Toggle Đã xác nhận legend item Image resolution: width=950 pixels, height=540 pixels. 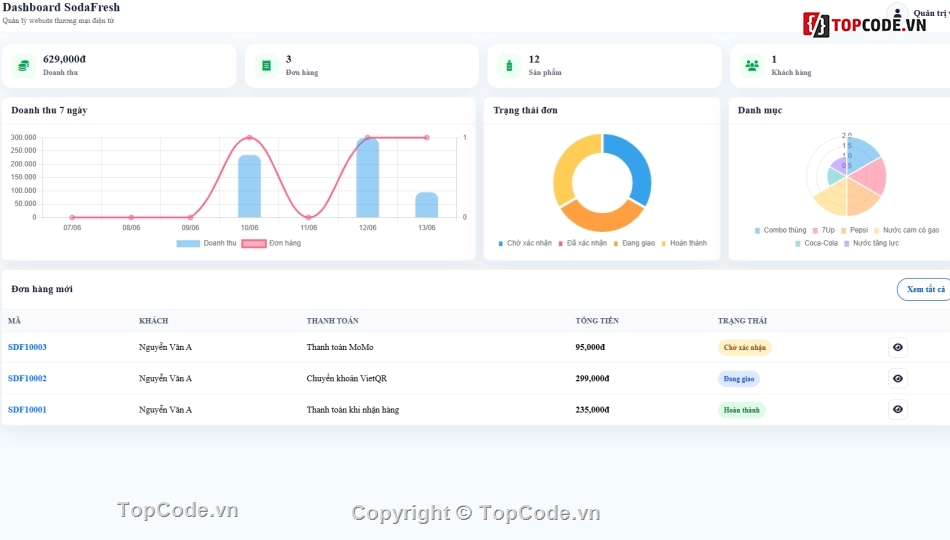(x=582, y=243)
